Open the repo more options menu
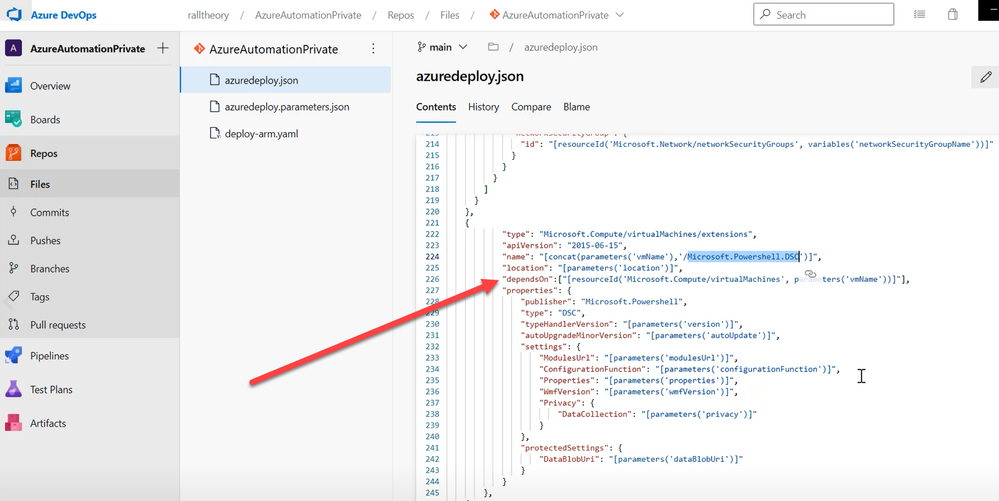Image resolution: width=999 pixels, height=501 pixels. [x=373, y=49]
